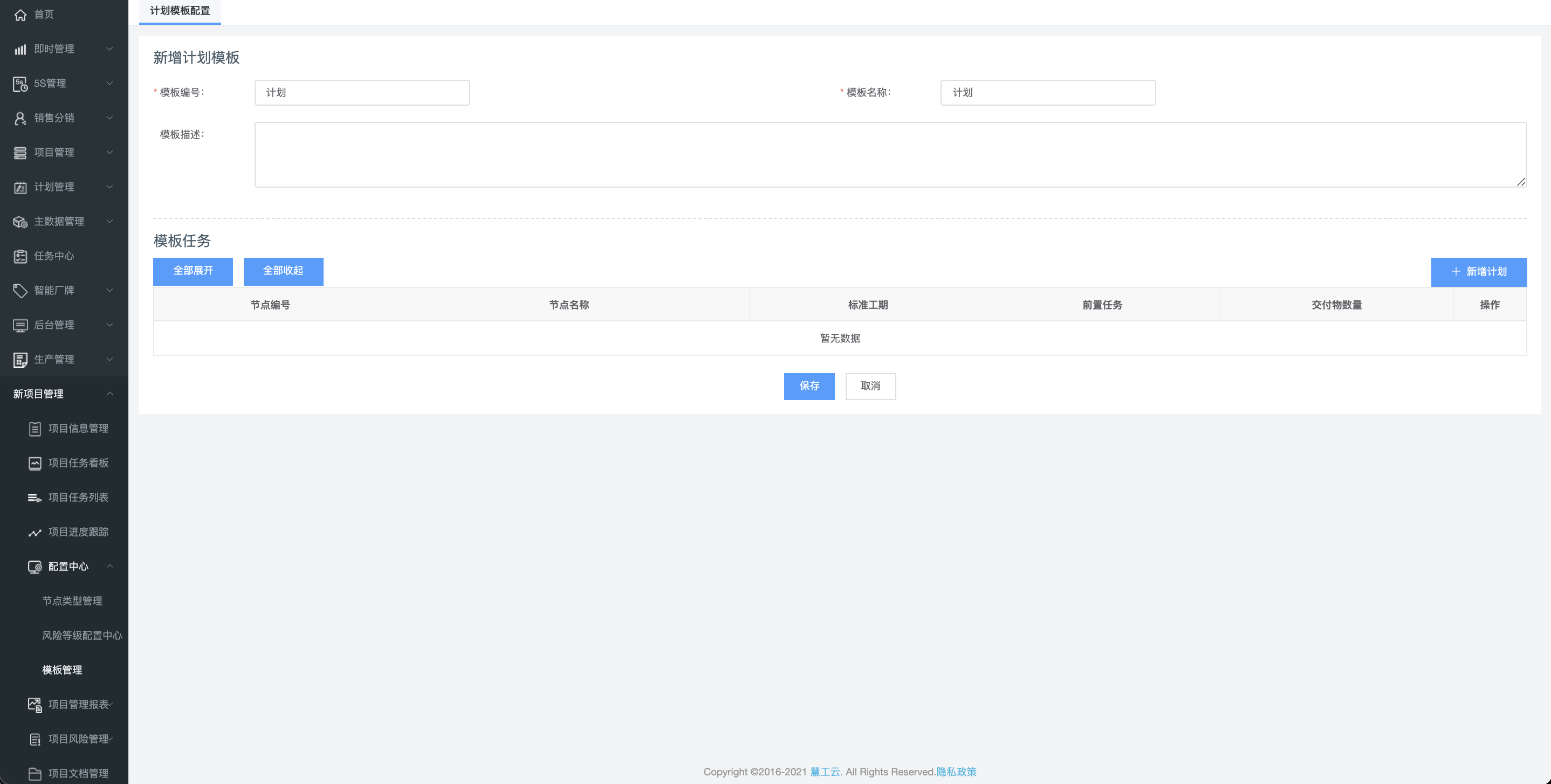Collapse the 新项目管理 section chevron
1551x784 pixels.
(x=109, y=394)
